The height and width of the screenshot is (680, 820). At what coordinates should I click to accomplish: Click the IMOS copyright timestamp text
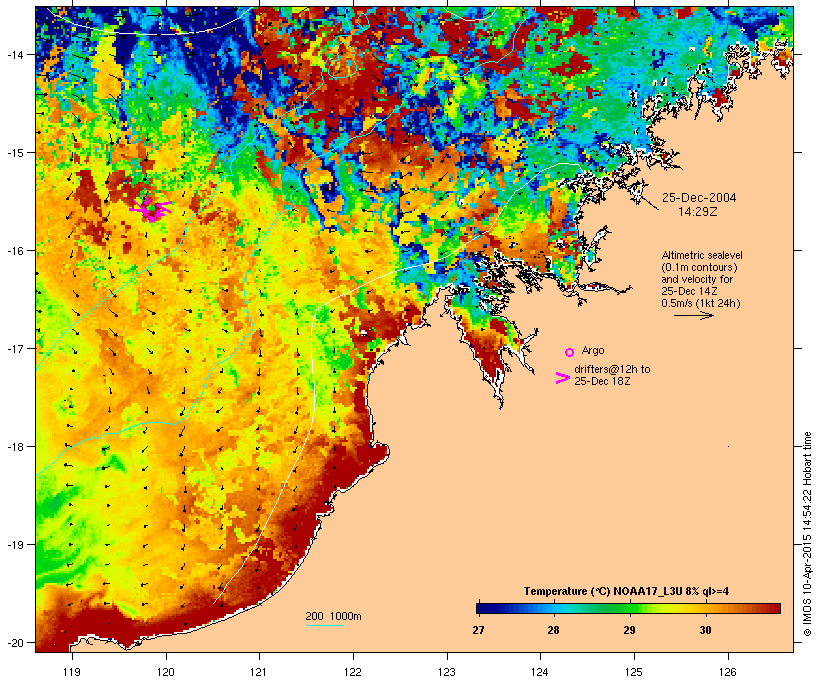point(807,534)
